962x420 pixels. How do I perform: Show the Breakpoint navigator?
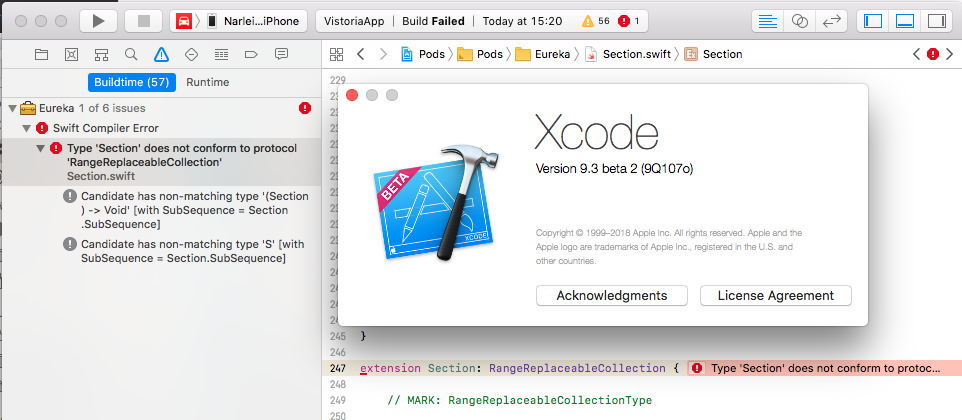(x=251, y=55)
